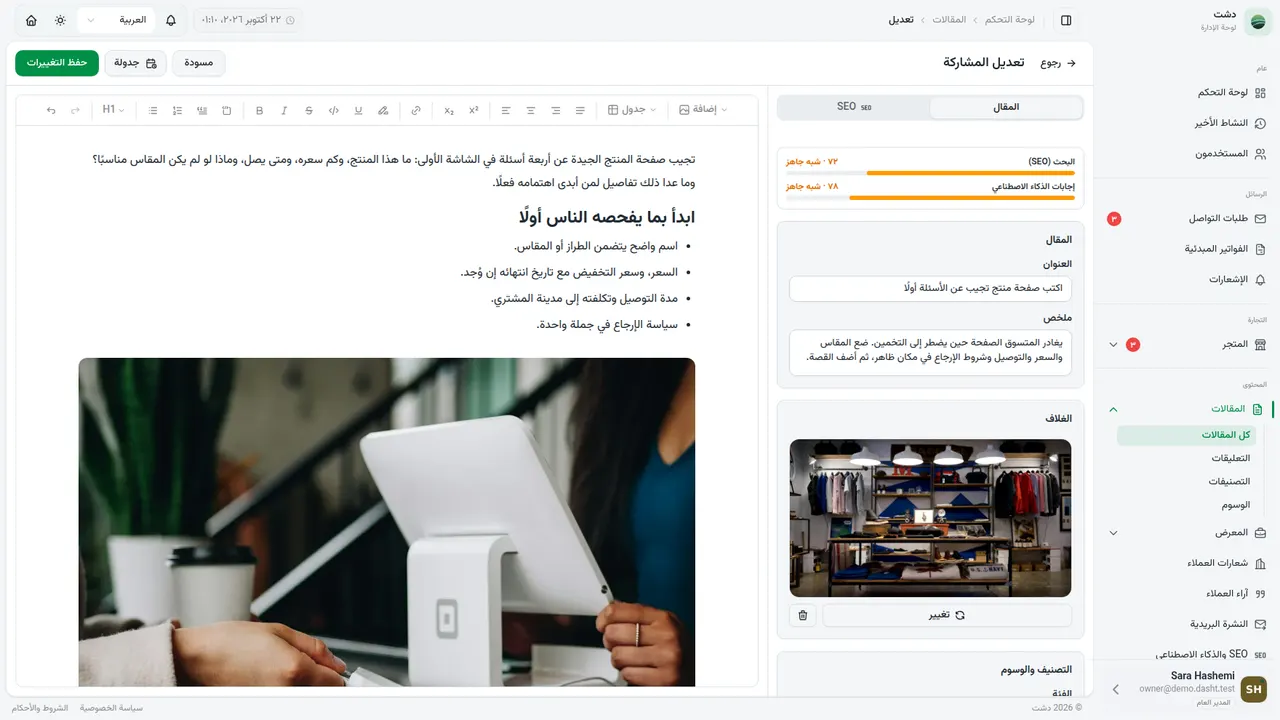
Task: Click the العنوان title input field
Action: tap(930, 288)
